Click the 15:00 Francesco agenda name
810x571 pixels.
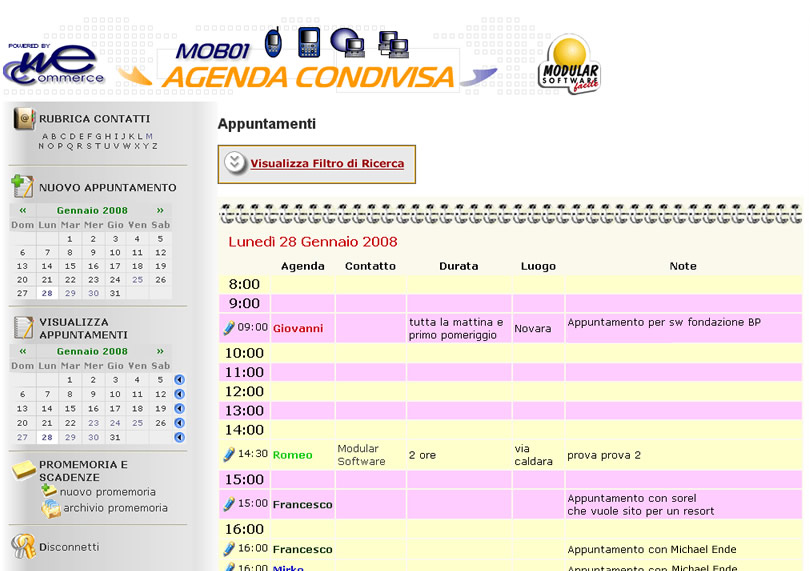point(303,504)
